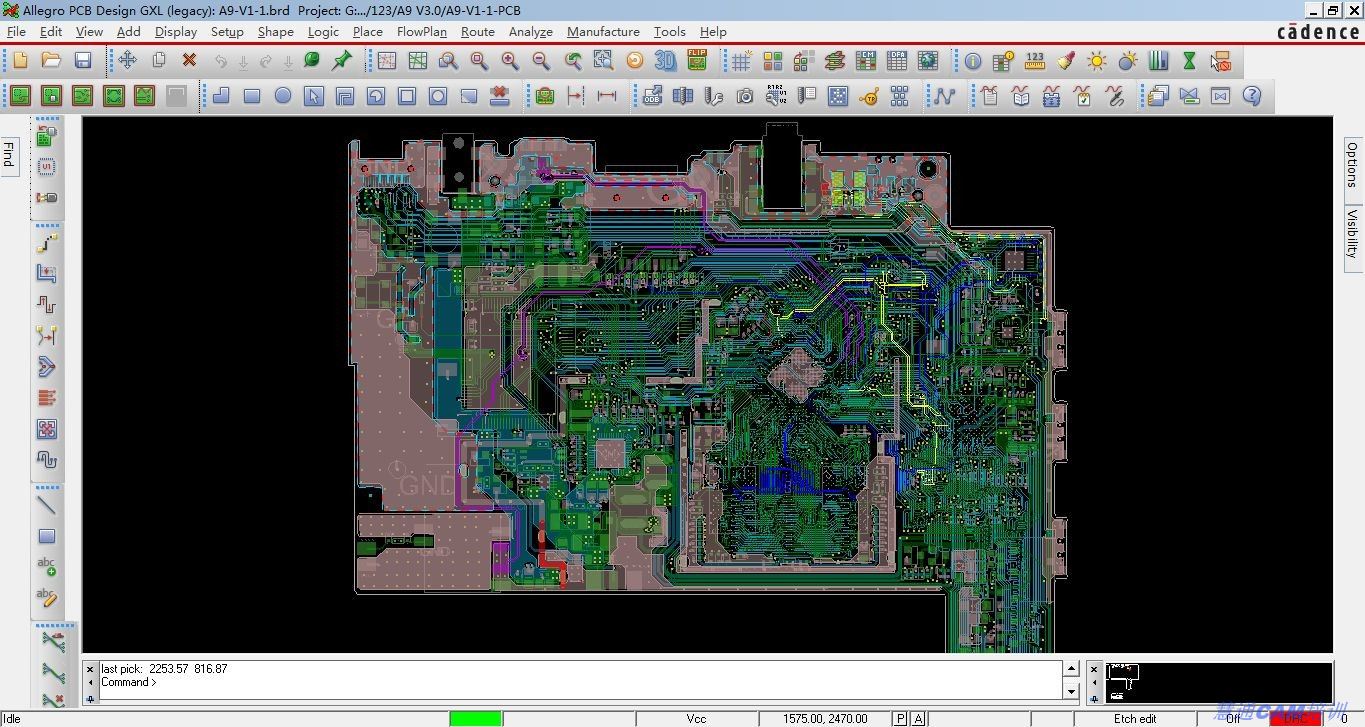Open the Shape menu

275,32
